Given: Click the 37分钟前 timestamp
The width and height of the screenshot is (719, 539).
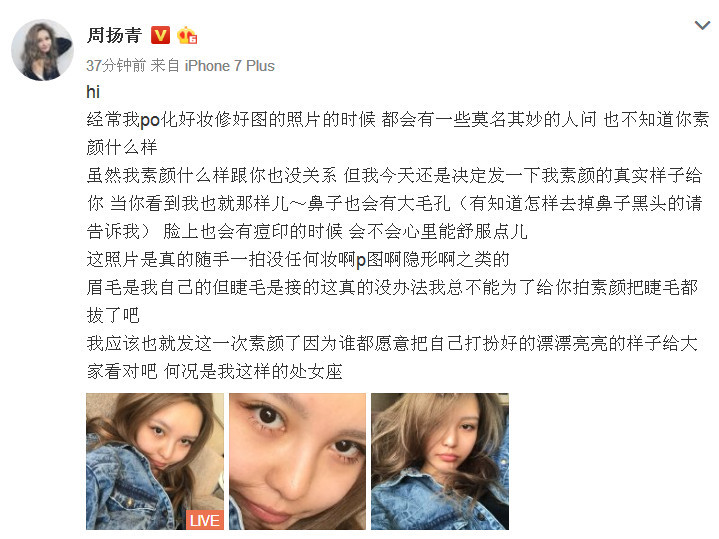Looking at the screenshot, I should [x=116, y=66].
